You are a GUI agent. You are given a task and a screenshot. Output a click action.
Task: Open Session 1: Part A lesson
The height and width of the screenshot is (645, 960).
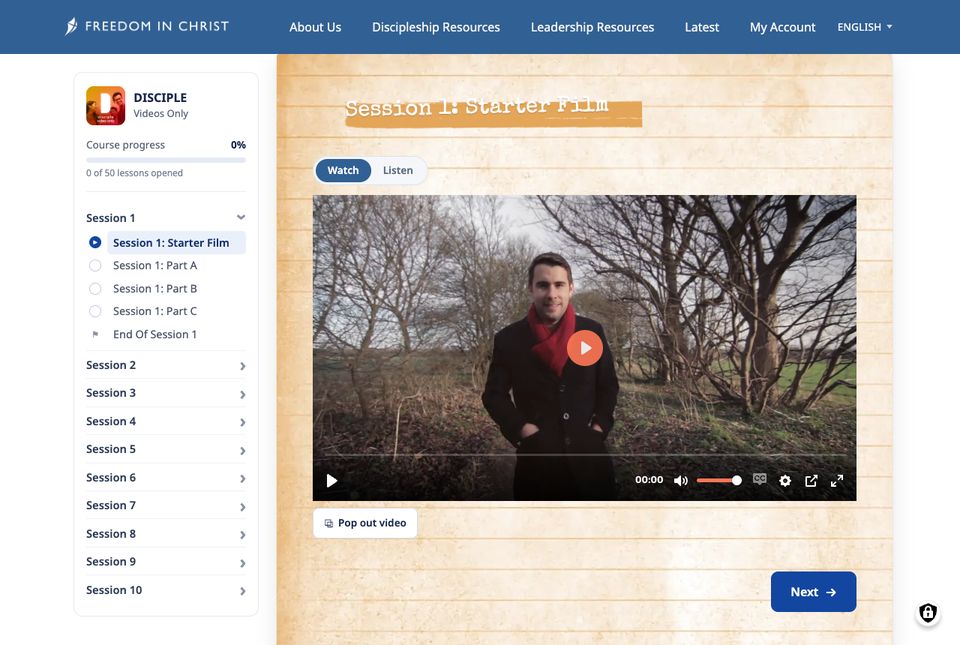coord(155,266)
